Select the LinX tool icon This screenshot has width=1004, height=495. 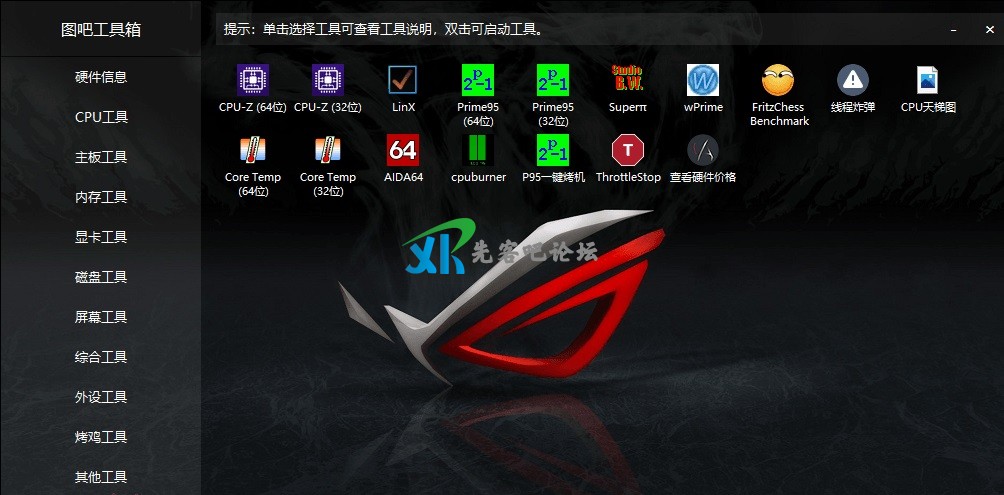(403, 80)
